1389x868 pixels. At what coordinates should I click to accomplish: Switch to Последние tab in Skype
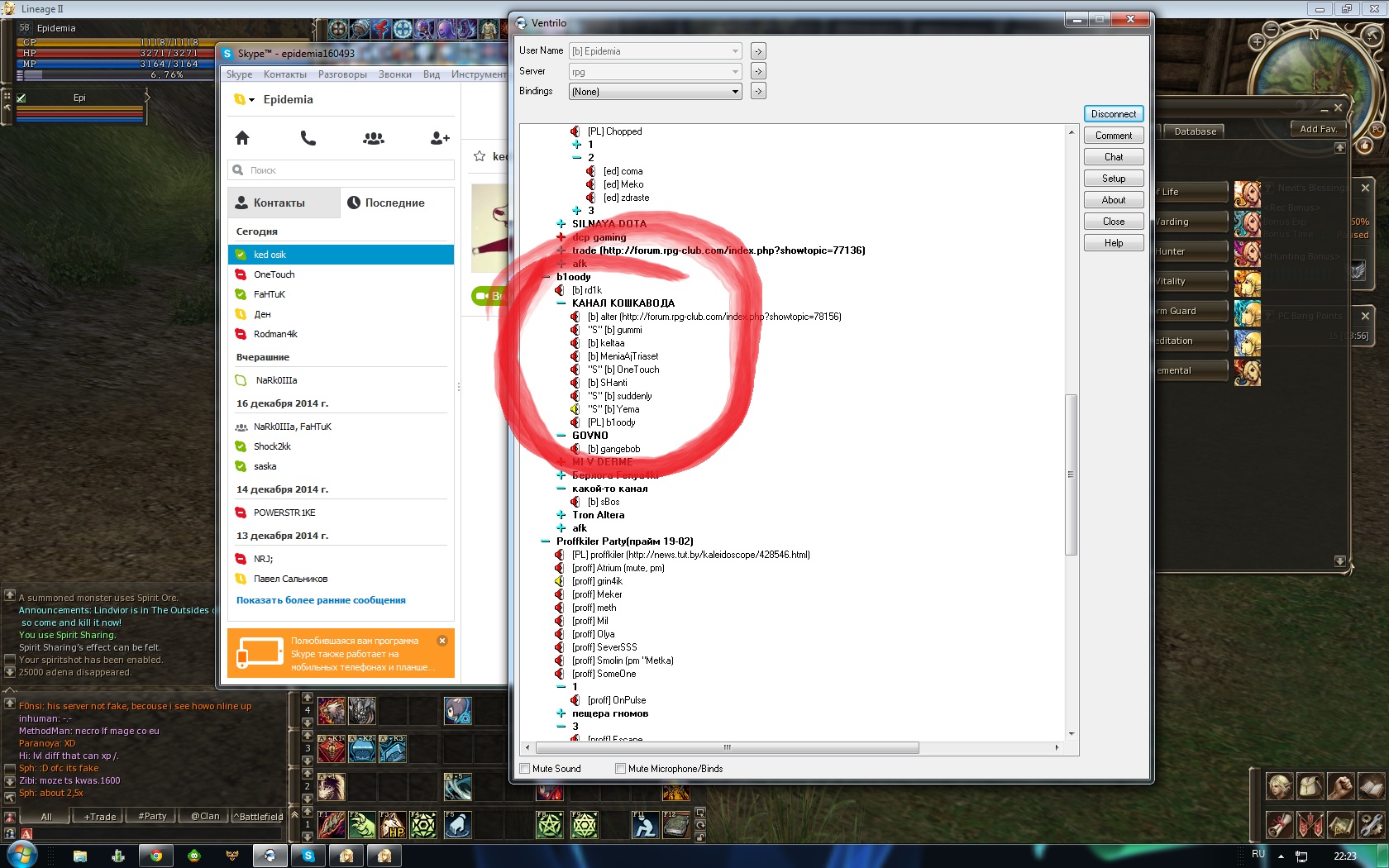[x=397, y=203]
